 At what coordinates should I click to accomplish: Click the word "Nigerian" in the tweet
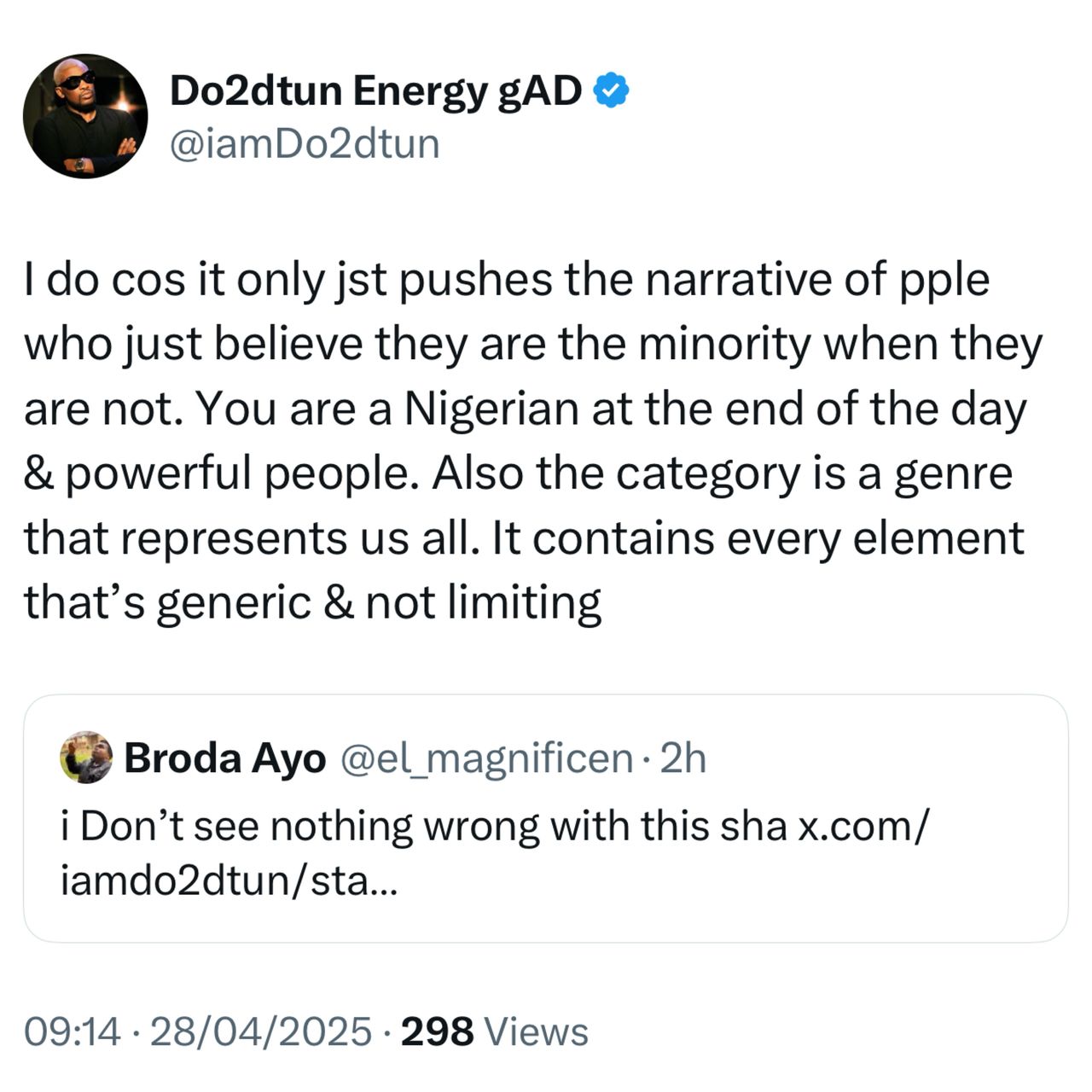click(x=491, y=409)
